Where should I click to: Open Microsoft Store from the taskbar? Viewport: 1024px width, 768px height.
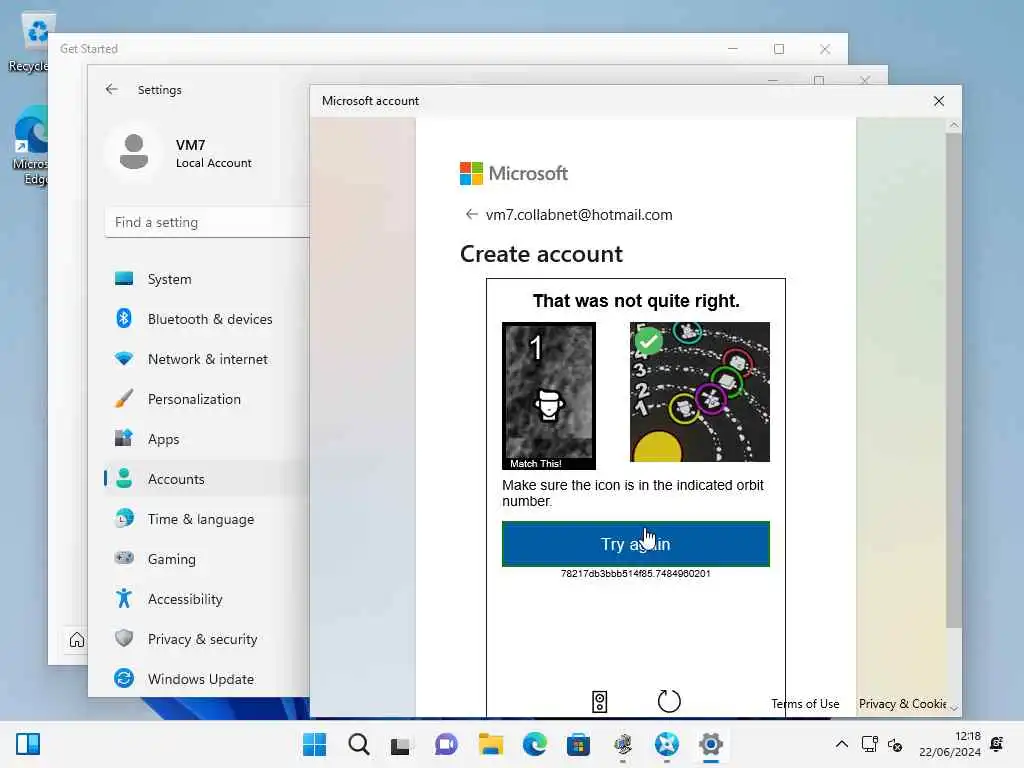pyautogui.click(x=579, y=744)
